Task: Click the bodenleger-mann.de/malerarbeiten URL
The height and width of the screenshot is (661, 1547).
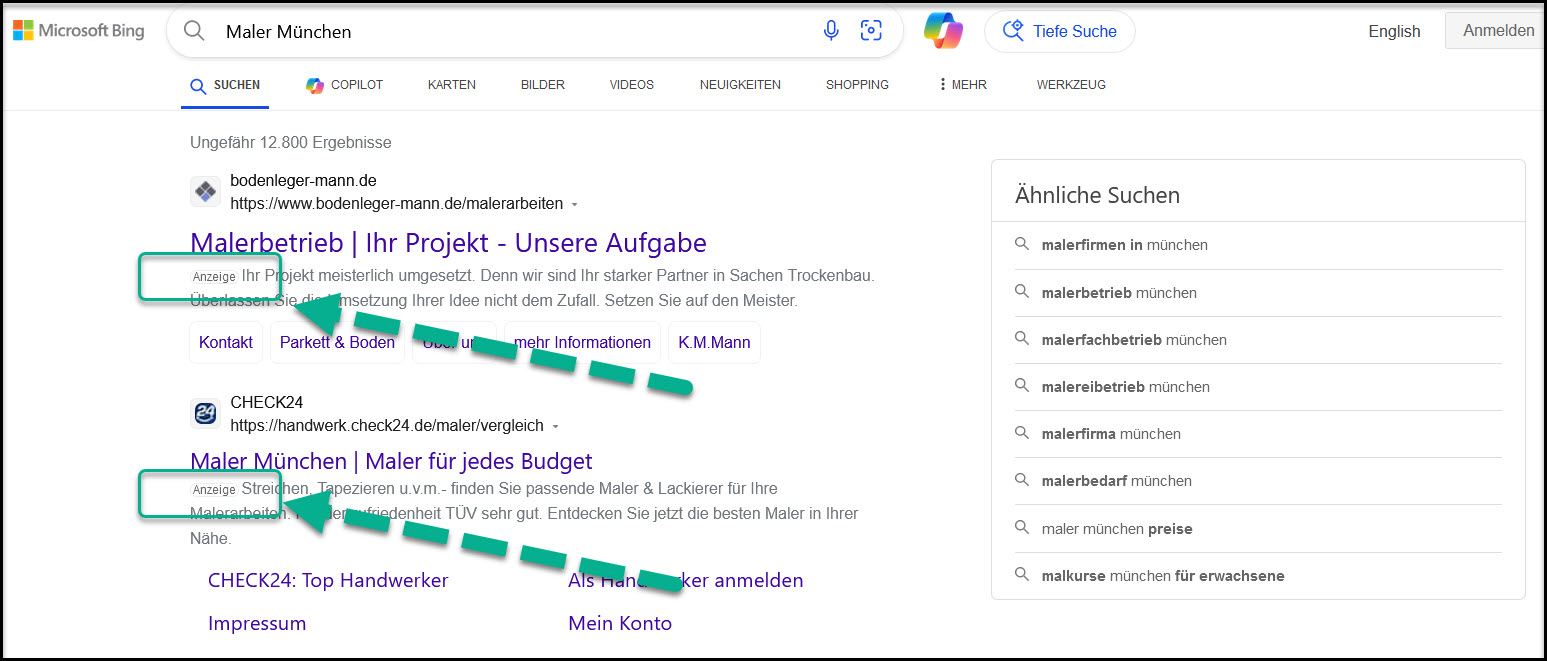Action: 396,204
